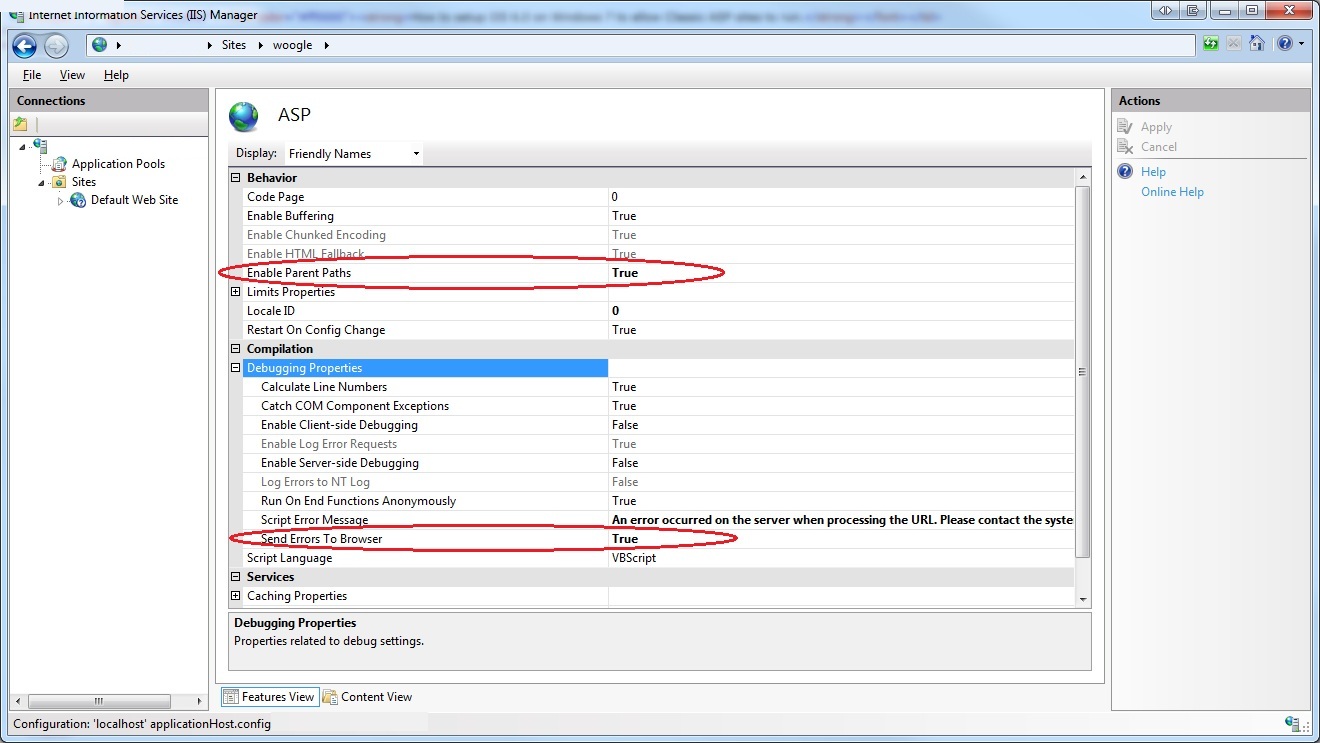Click the Script Error Message value
The height and width of the screenshot is (743, 1320).
(841, 520)
